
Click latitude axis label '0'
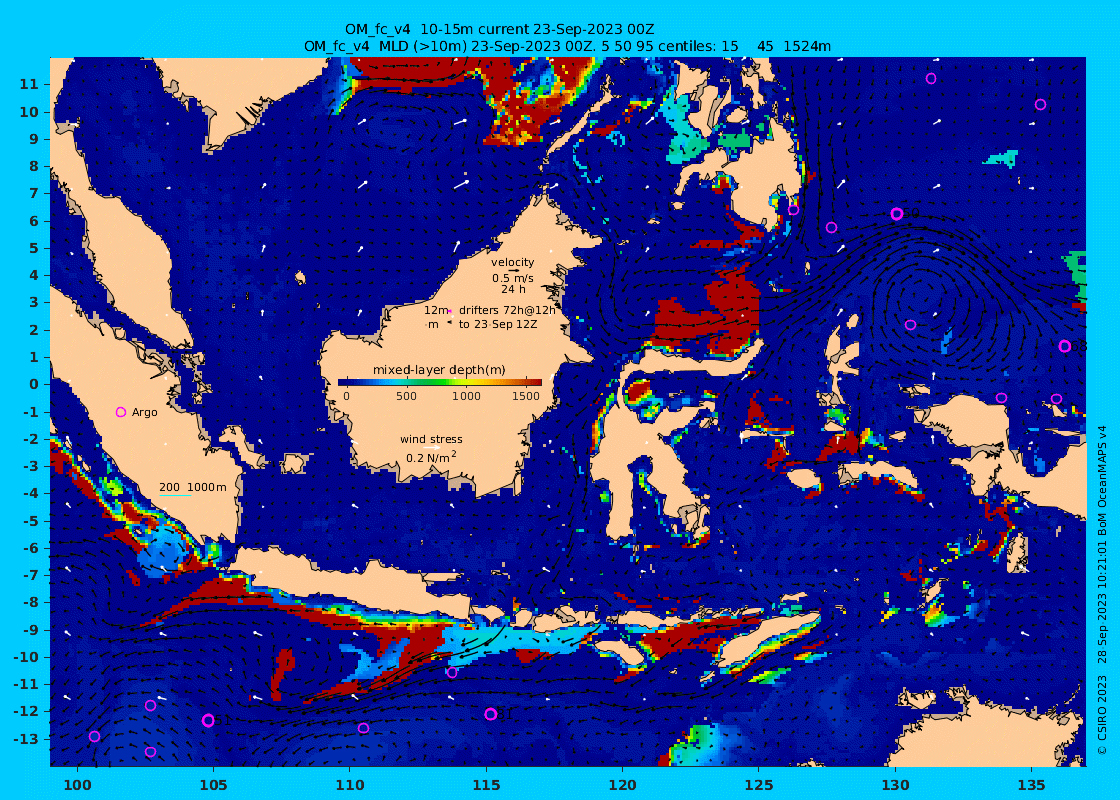[x=34, y=384]
